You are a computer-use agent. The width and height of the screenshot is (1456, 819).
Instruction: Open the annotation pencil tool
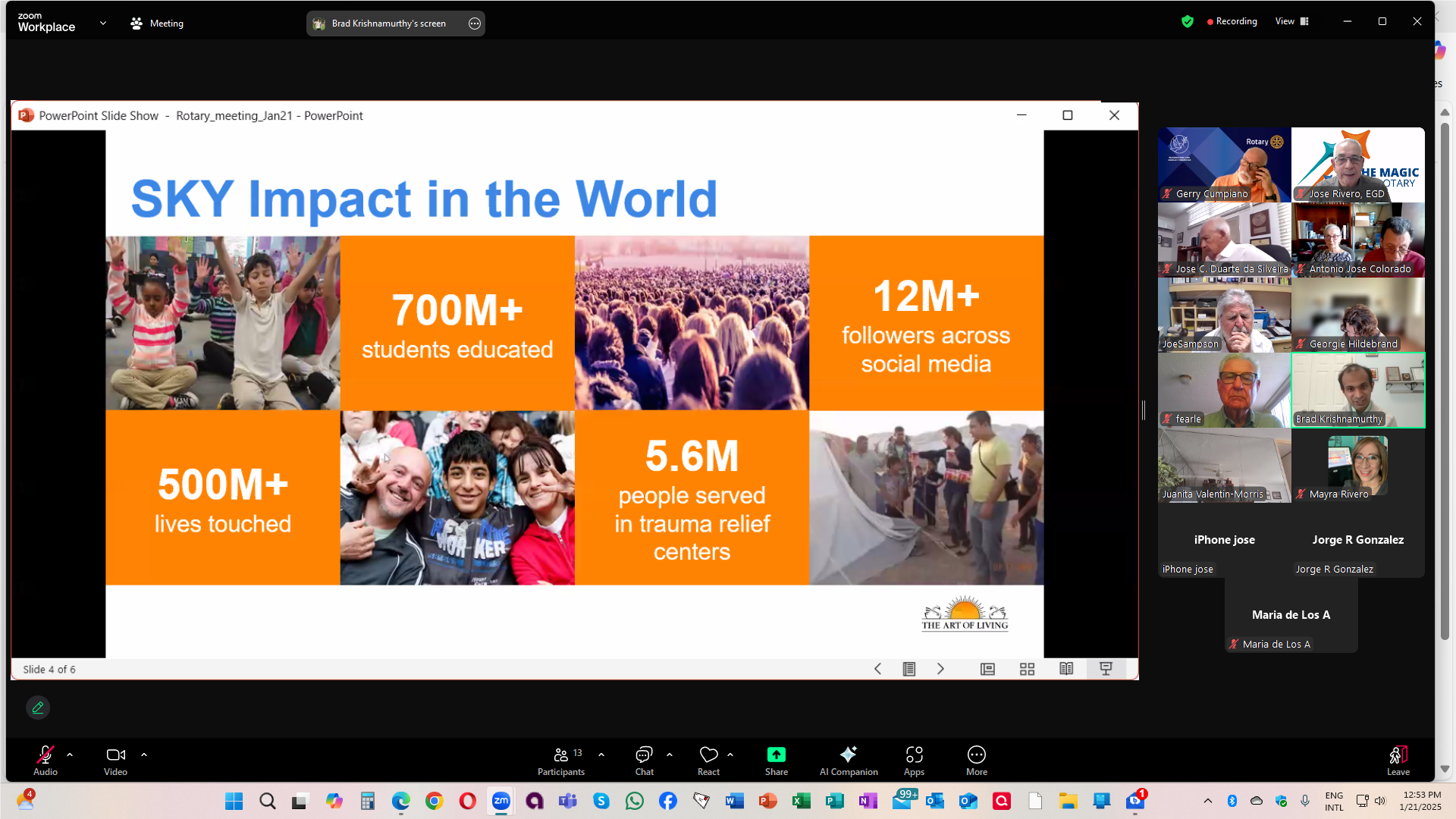(x=38, y=708)
